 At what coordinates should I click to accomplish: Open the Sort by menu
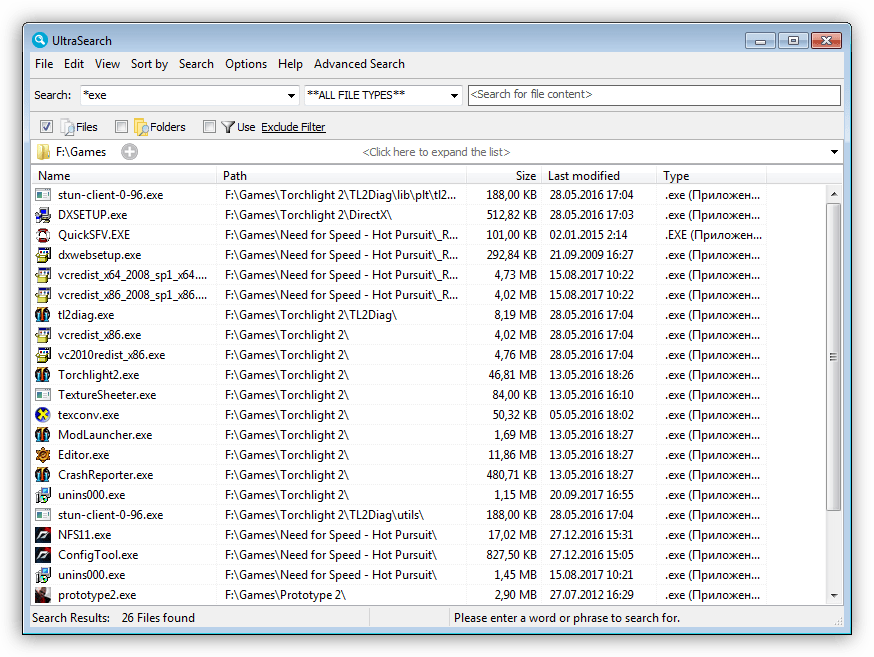[149, 64]
